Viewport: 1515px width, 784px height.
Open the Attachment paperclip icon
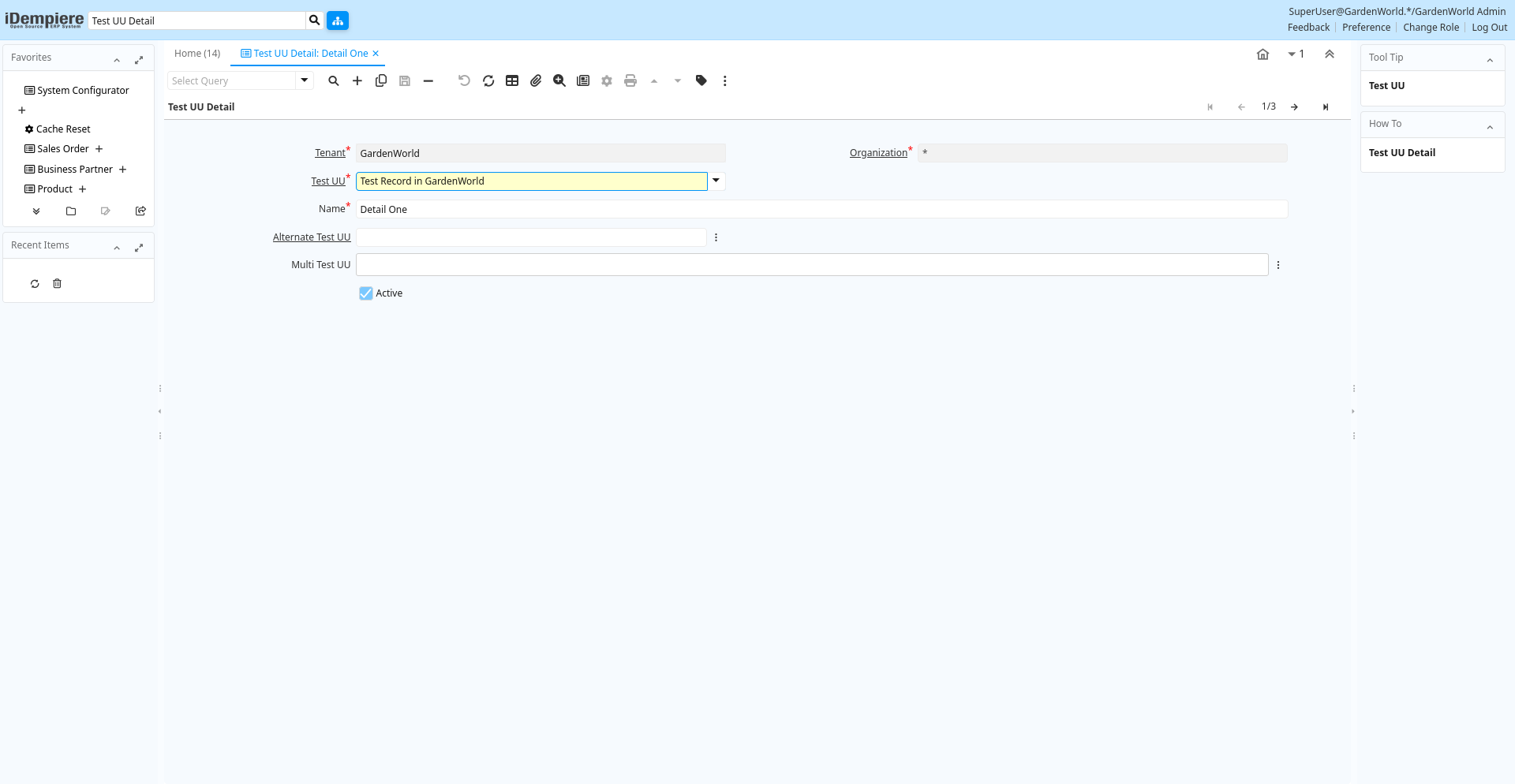536,80
